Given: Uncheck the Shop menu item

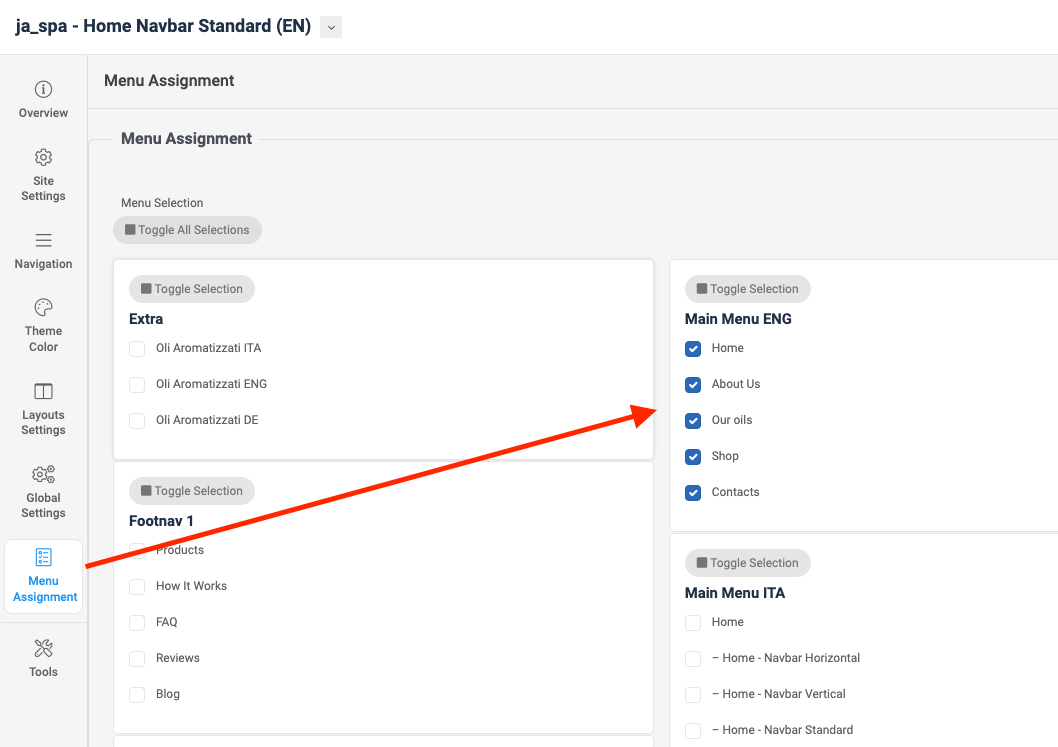Looking at the screenshot, I should [693, 457].
